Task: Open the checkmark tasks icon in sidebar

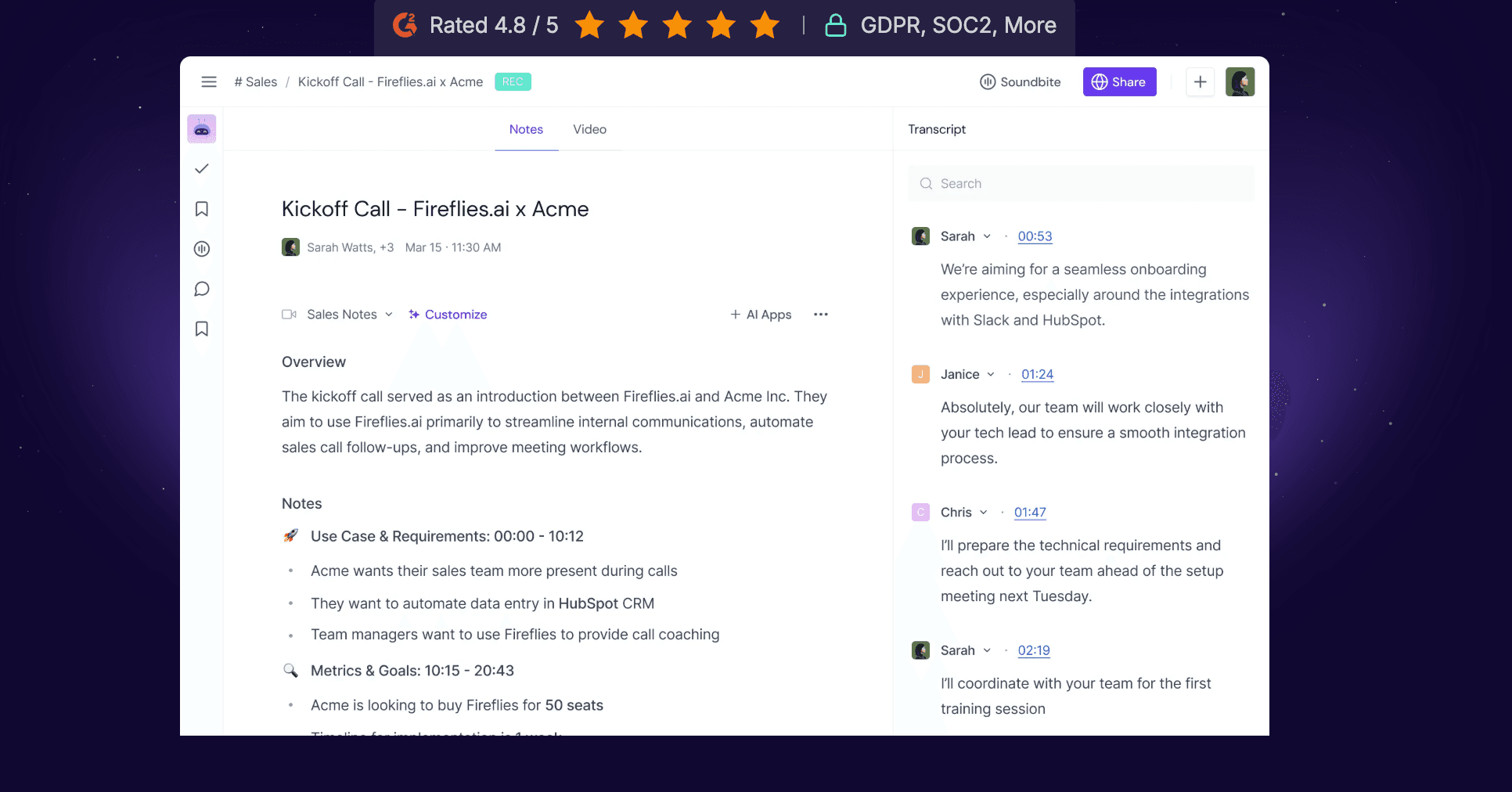Action: (x=202, y=168)
